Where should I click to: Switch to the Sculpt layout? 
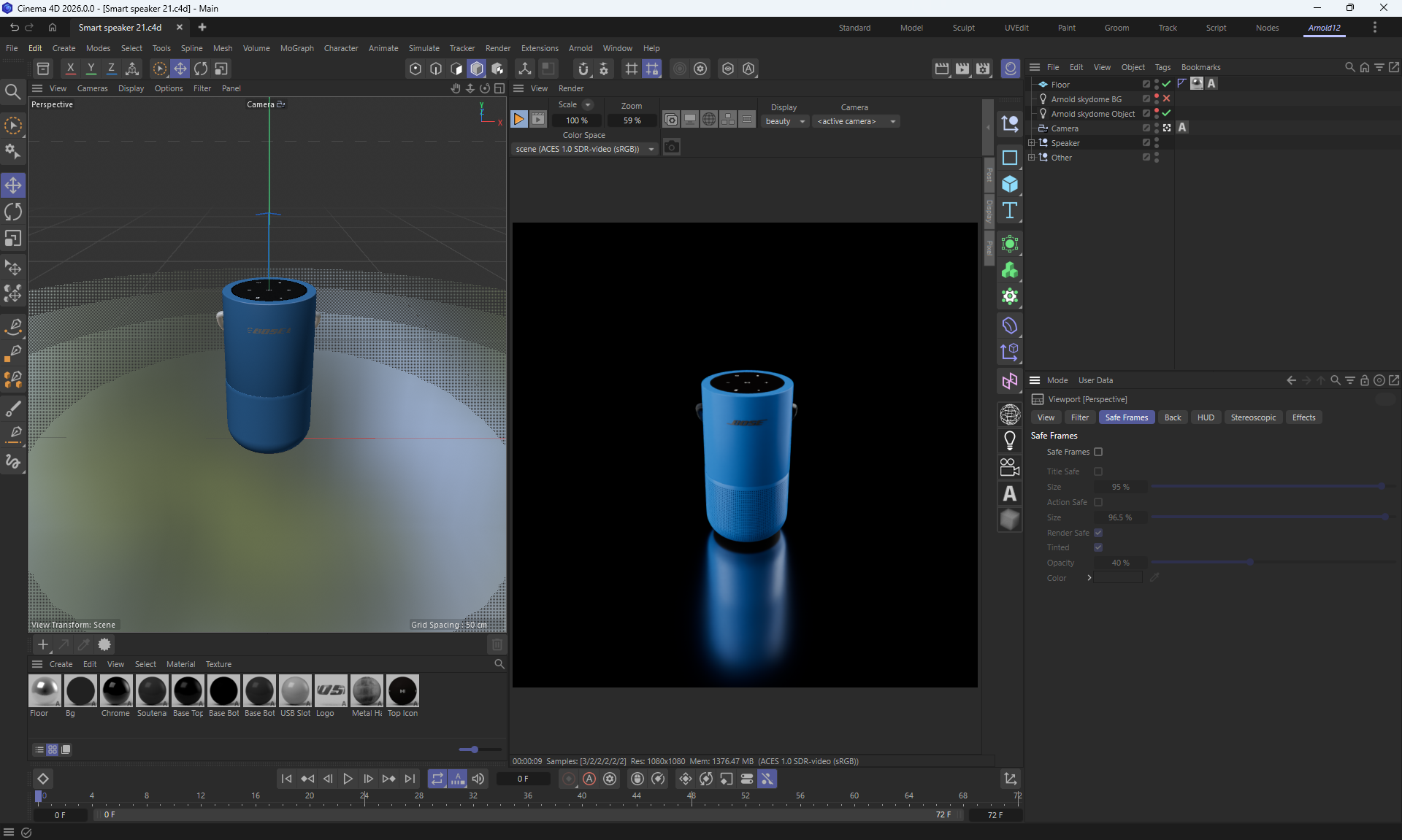[x=963, y=28]
